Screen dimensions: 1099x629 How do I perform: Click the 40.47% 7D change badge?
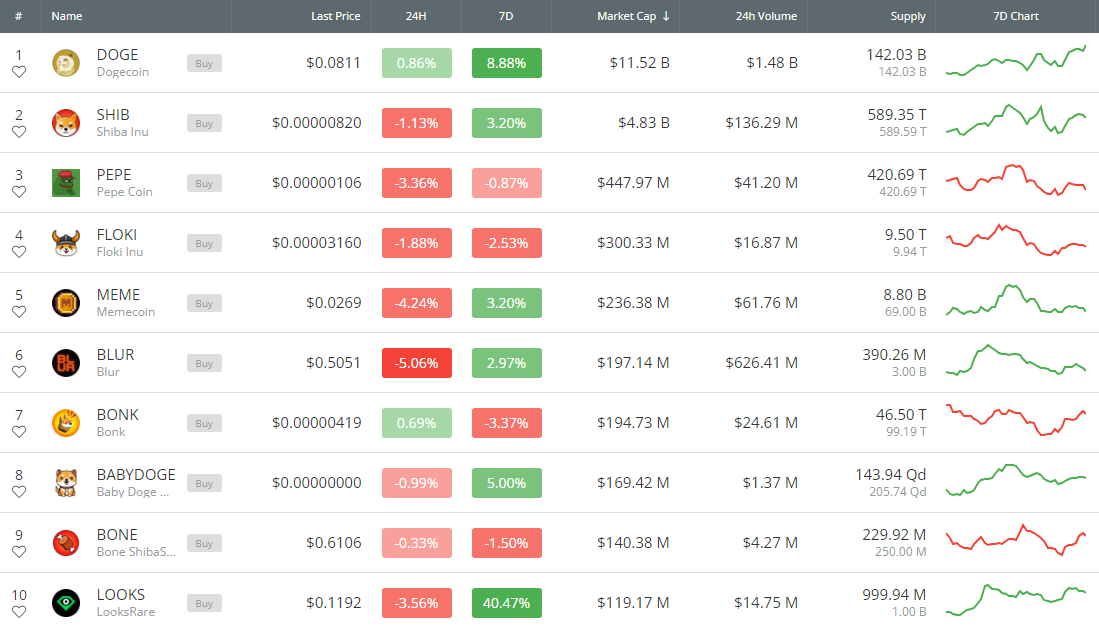(x=507, y=603)
